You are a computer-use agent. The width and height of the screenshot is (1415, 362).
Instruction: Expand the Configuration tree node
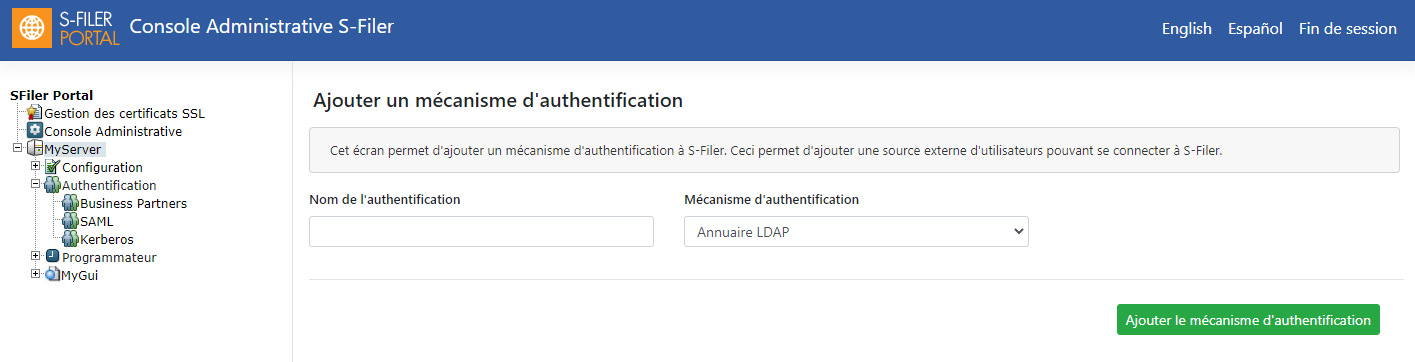35,166
